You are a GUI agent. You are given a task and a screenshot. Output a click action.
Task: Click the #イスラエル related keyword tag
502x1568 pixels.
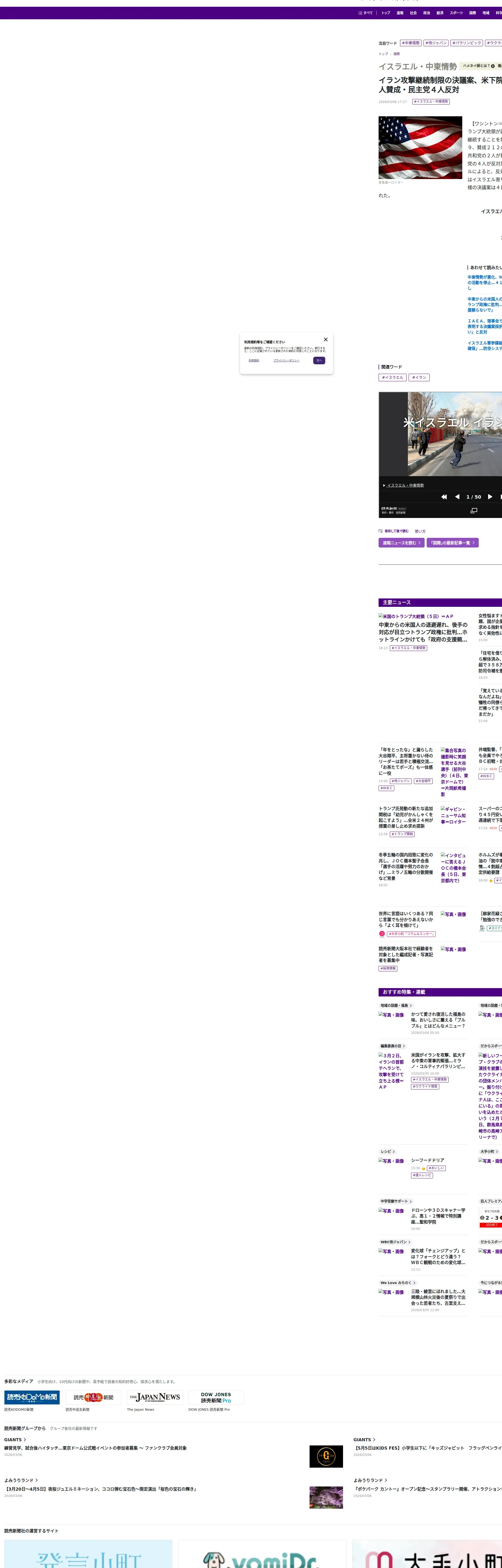[x=392, y=377]
